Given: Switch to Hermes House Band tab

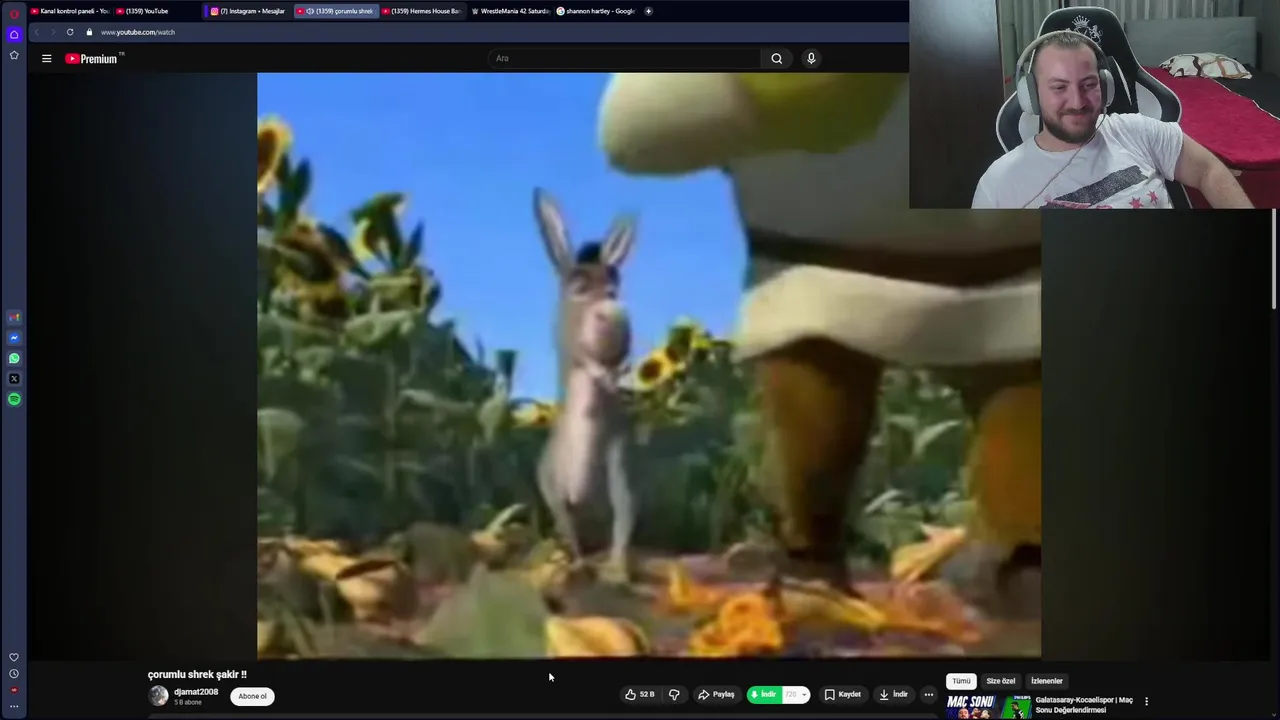Looking at the screenshot, I should (421, 11).
